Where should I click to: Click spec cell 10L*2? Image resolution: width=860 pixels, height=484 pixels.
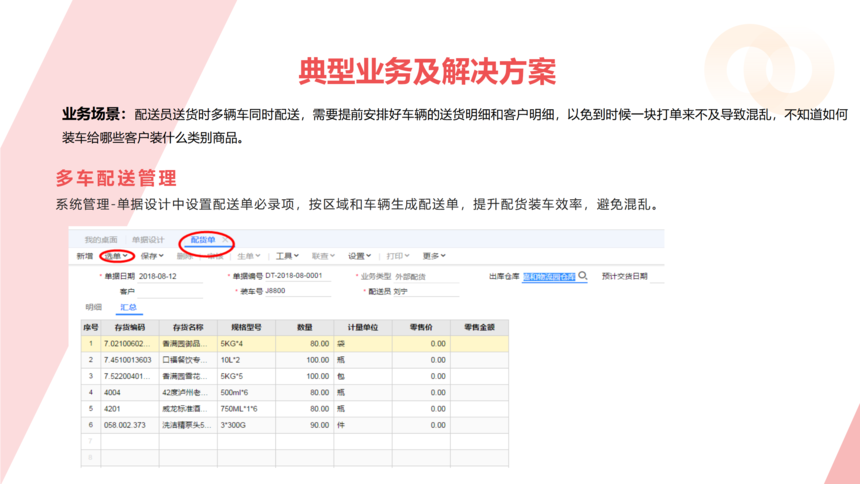pos(246,360)
